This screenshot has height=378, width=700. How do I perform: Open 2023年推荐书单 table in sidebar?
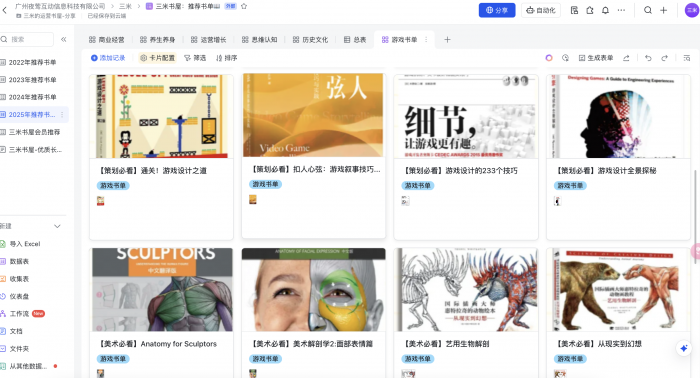pos(33,80)
